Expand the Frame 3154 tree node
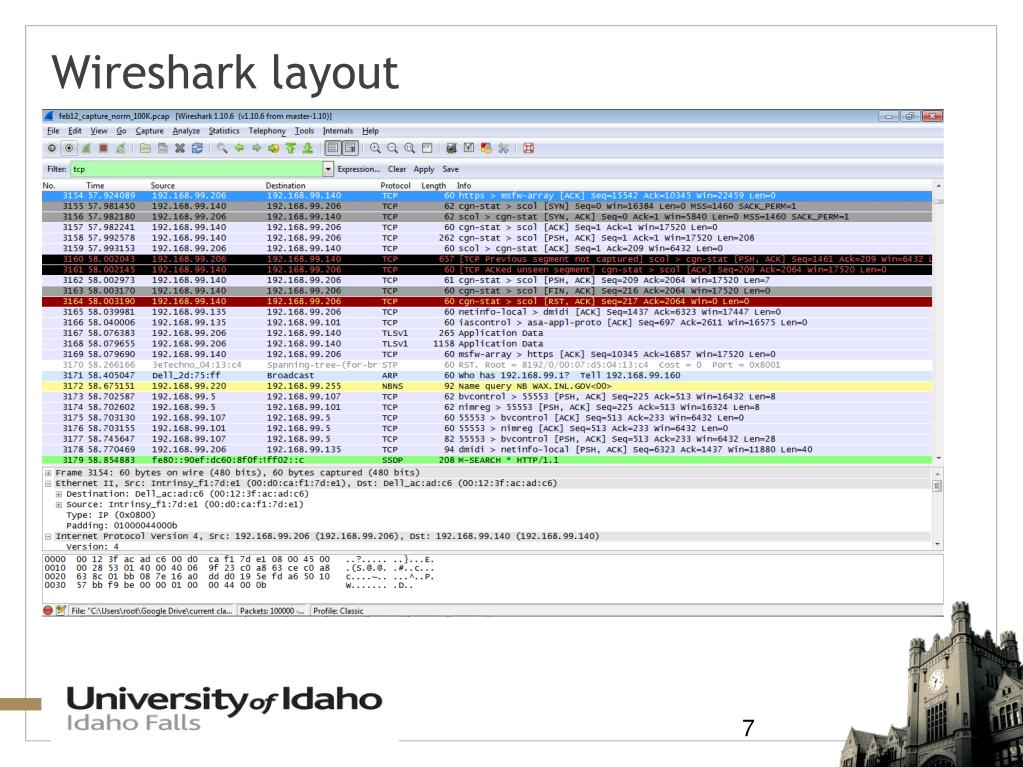Image resolution: width=1023 pixels, height=767 pixels. click(x=48, y=473)
